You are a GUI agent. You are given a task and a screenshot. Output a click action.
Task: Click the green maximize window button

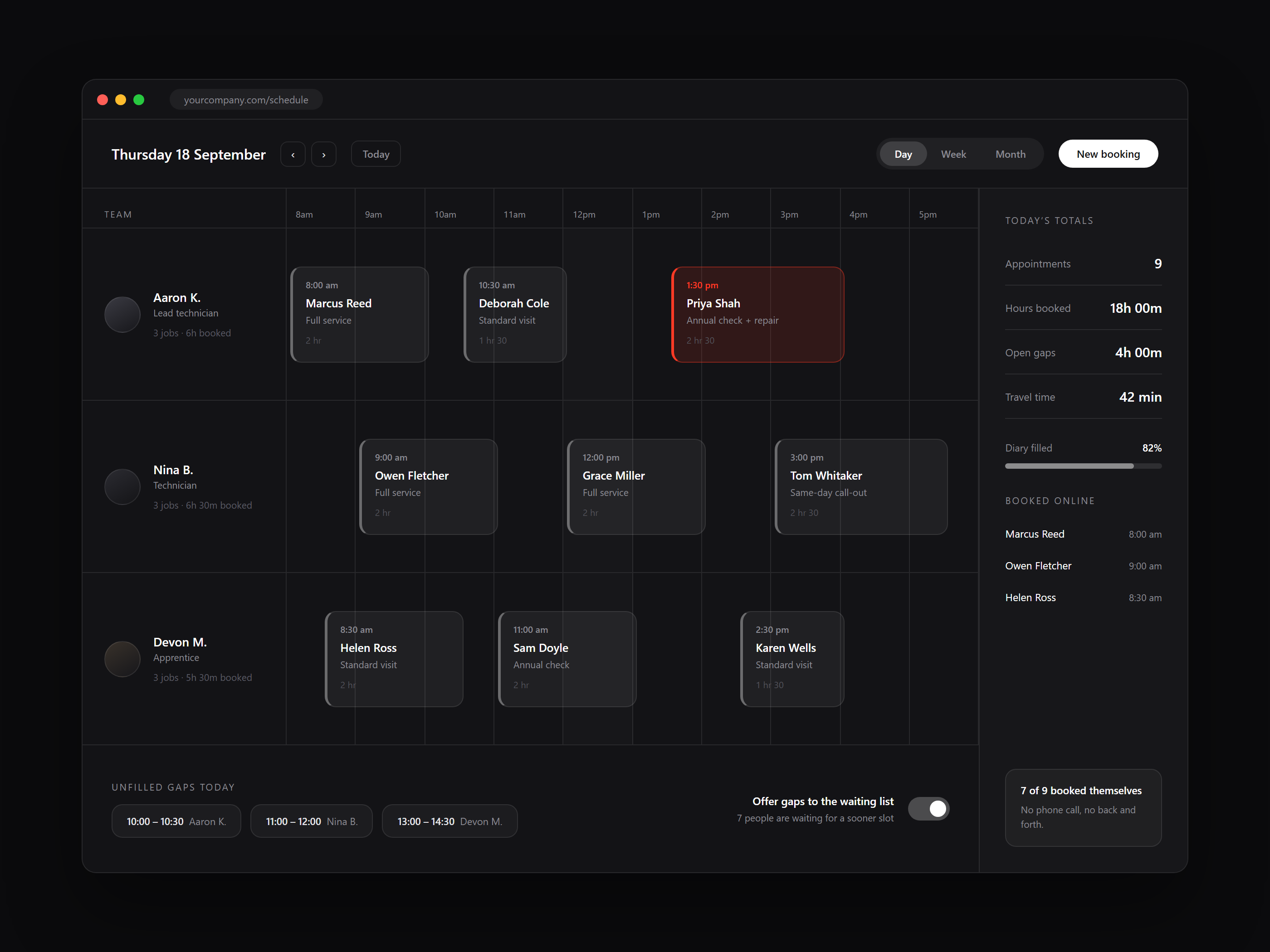[139, 100]
